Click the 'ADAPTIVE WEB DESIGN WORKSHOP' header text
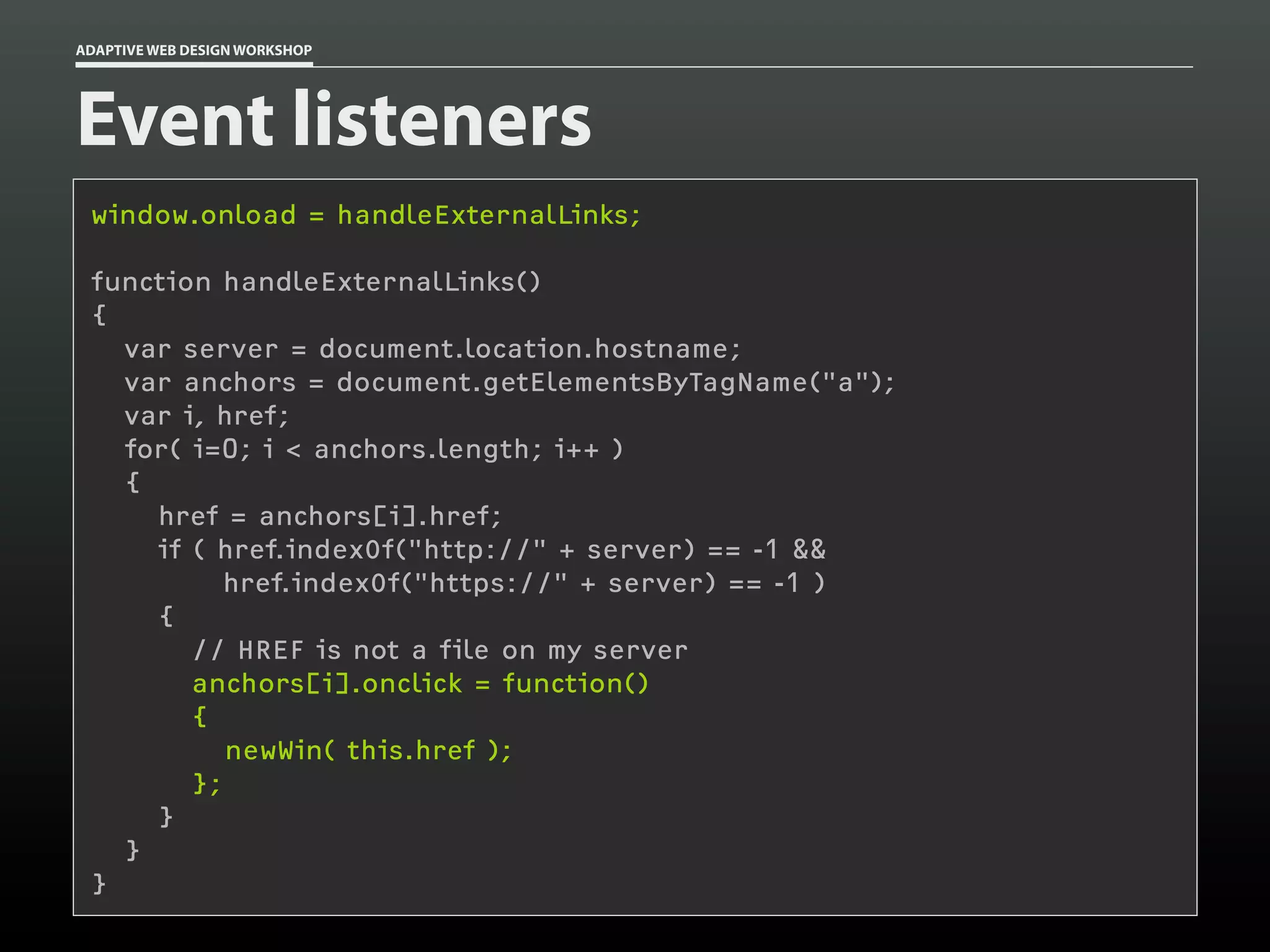 (194, 50)
